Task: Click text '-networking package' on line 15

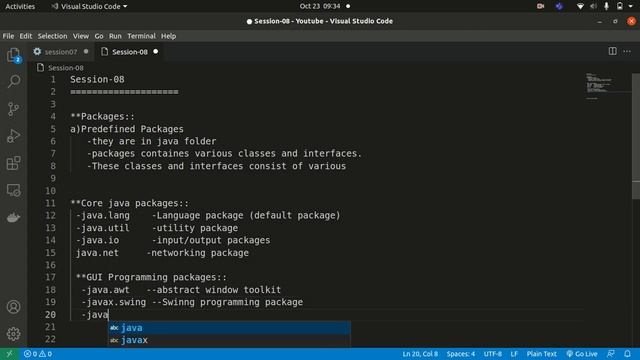Action: pyautogui.click(x=198, y=253)
